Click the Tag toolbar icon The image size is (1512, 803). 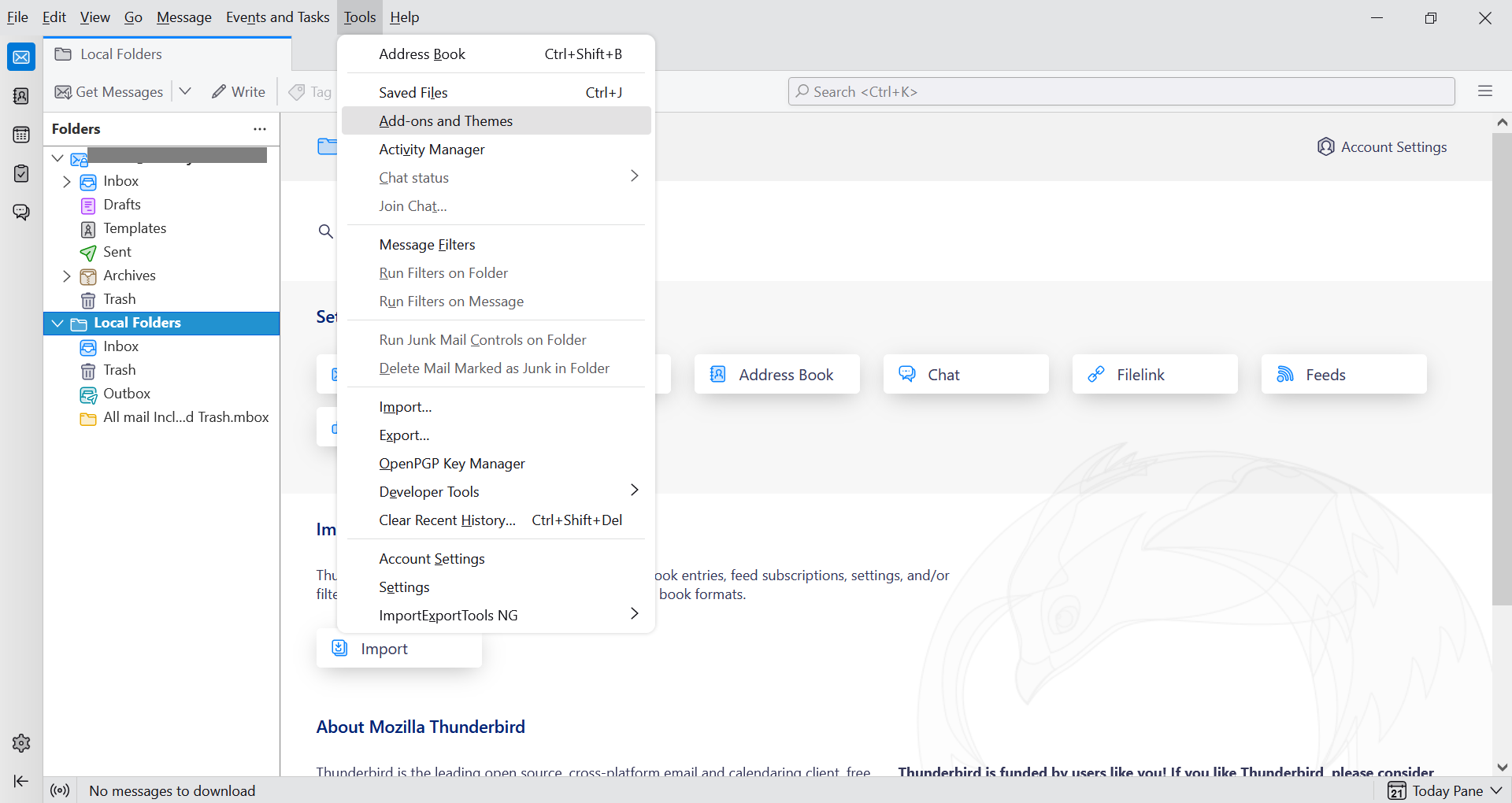pos(297,92)
